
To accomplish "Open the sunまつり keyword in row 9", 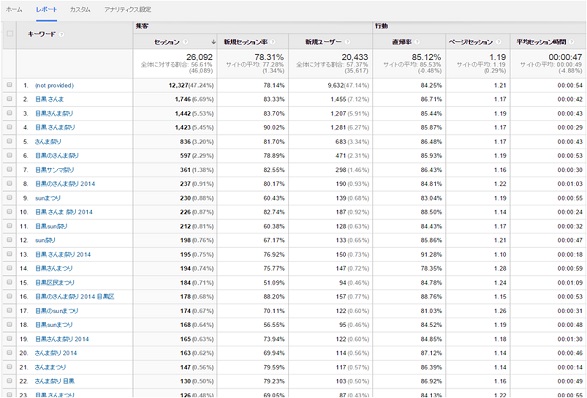I will pyautogui.click(x=48, y=198).
